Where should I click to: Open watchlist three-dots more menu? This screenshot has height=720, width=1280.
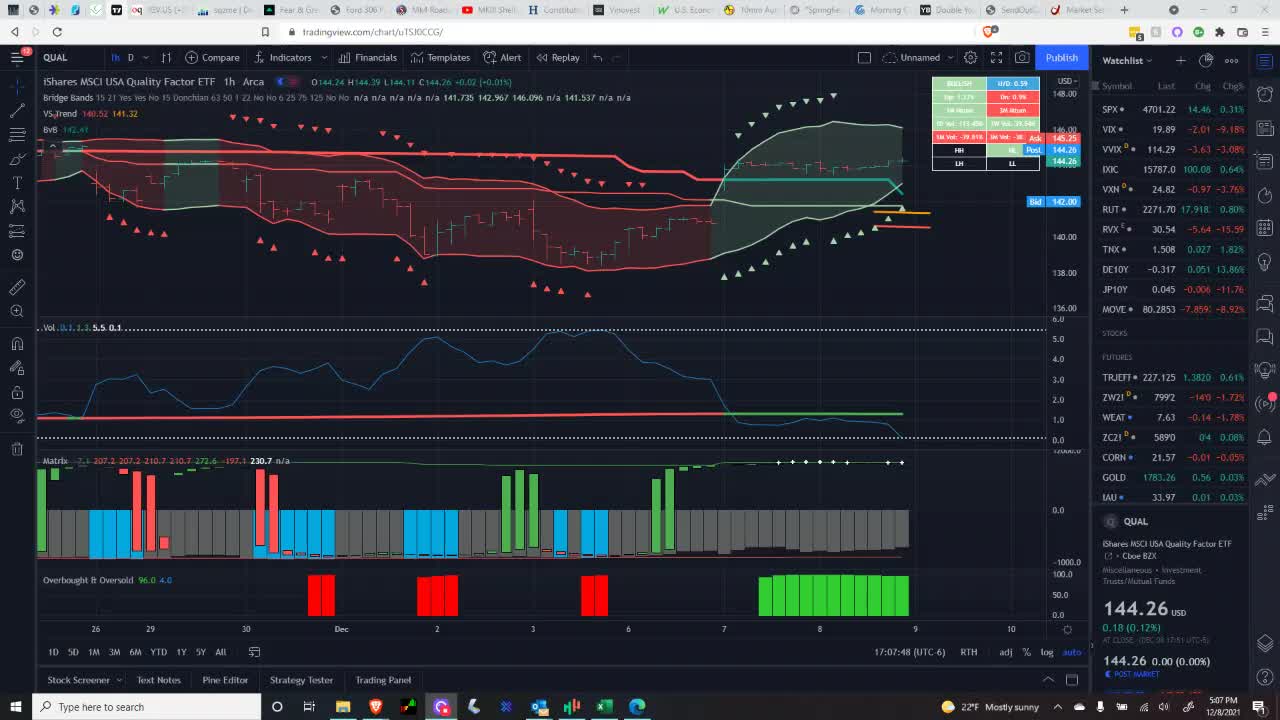click(x=1232, y=60)
